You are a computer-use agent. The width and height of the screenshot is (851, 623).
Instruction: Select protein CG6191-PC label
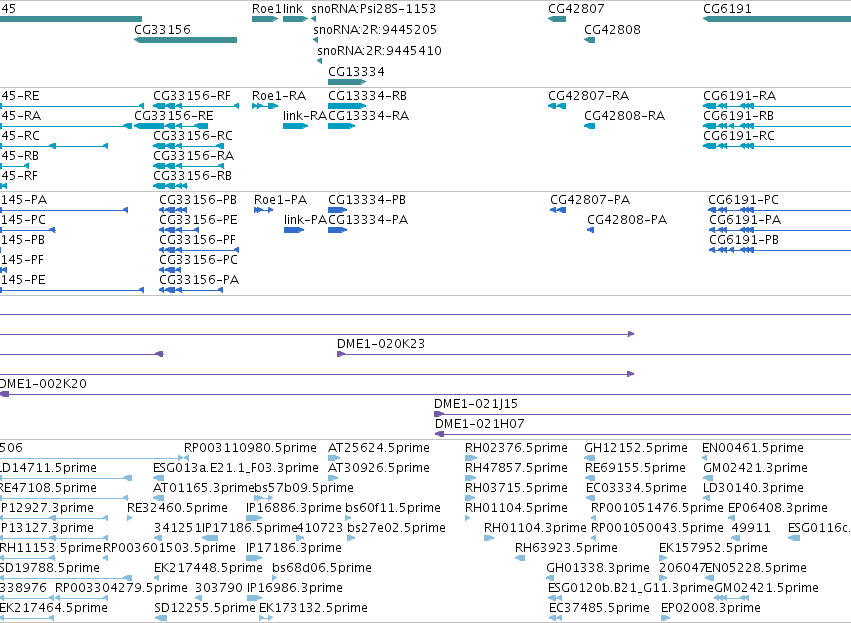[x=744, y=200]
